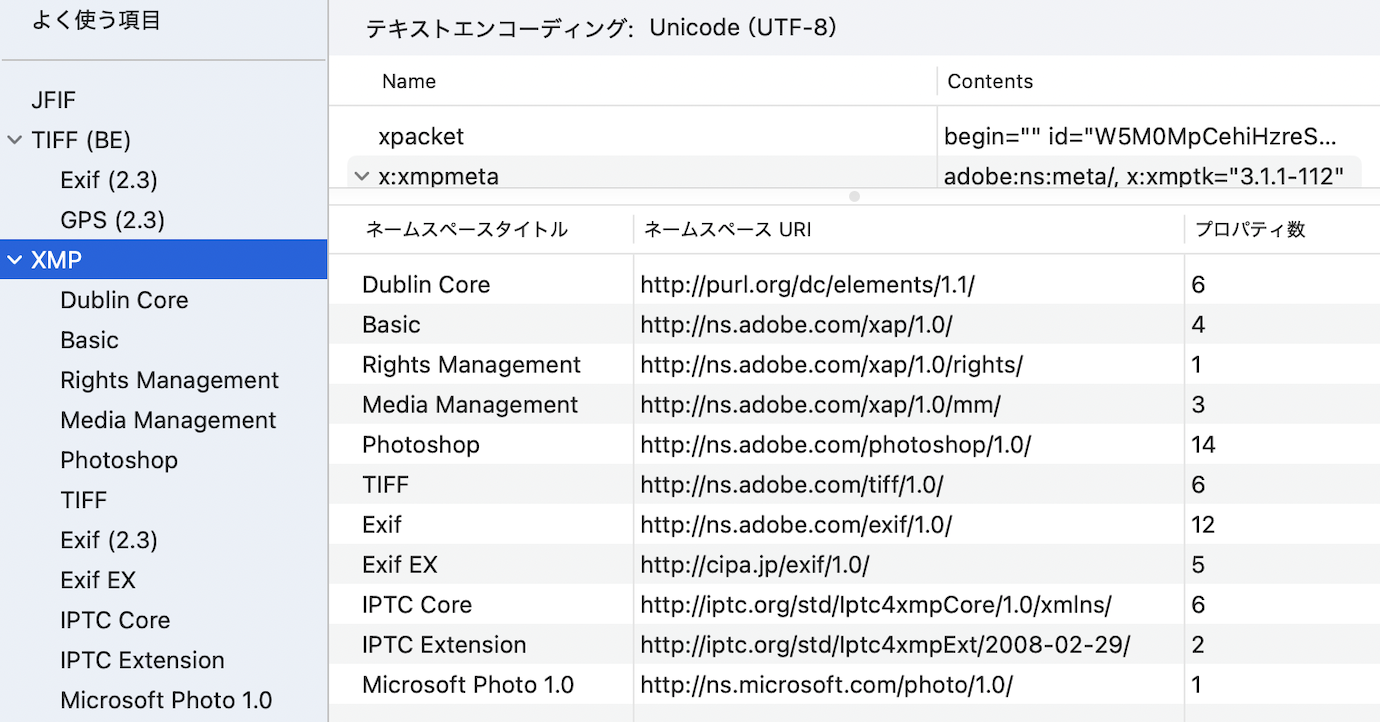Collapse the XMP tree node chevron
1380x722 pixels.
point(14,260)
